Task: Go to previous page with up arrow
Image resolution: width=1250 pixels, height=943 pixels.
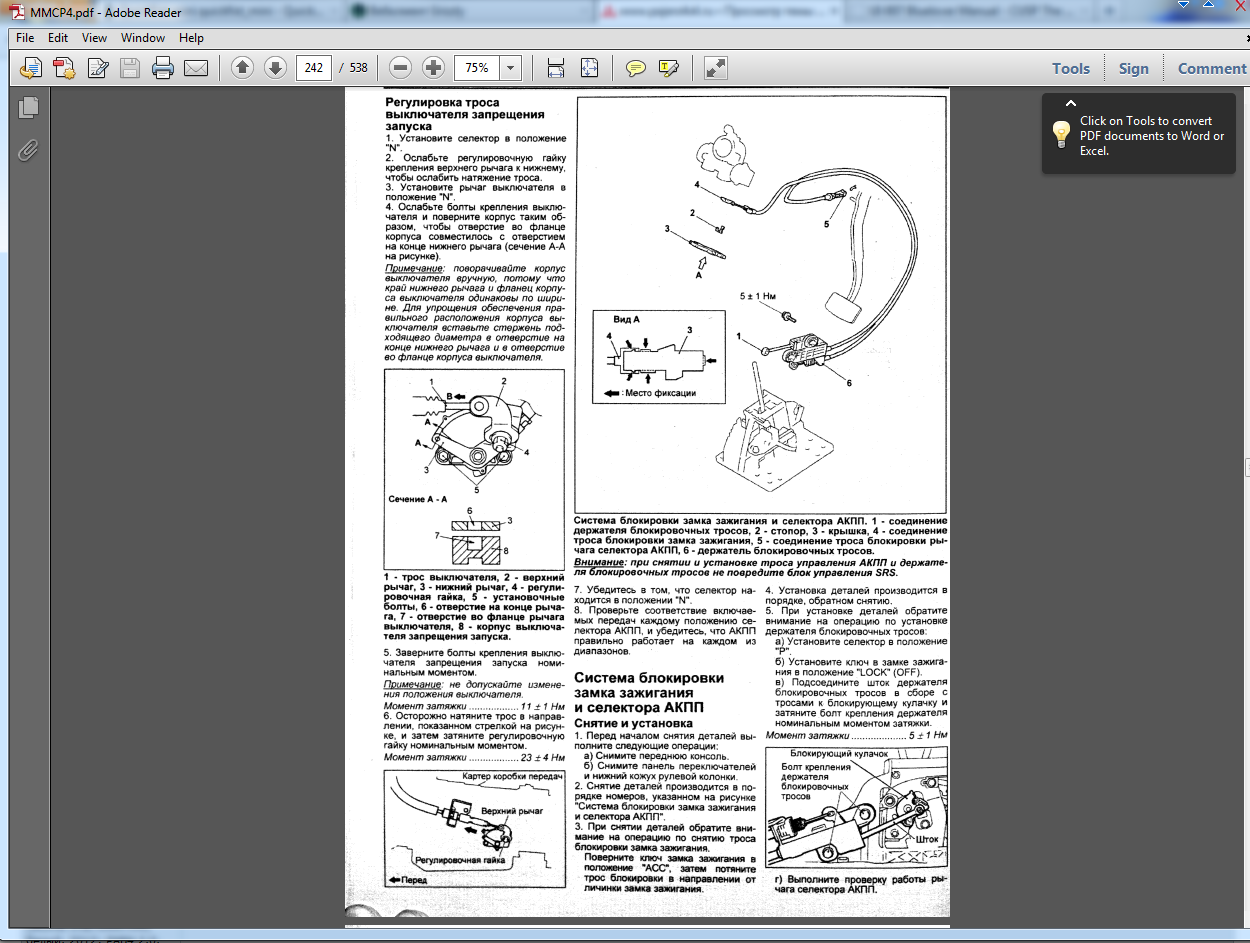Action: click(x=242, y=68)
